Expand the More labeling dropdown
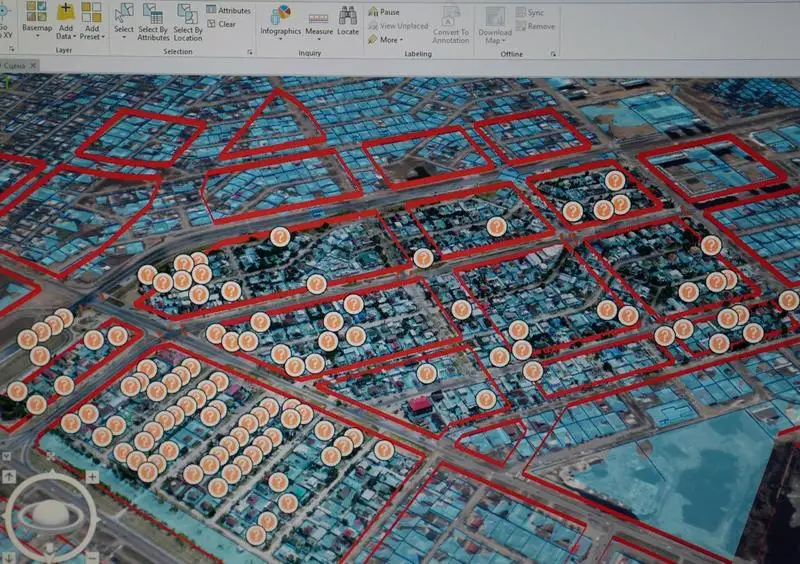Image resolution: width=800 pixels, height=564 pixels. (x=385, y=40)
